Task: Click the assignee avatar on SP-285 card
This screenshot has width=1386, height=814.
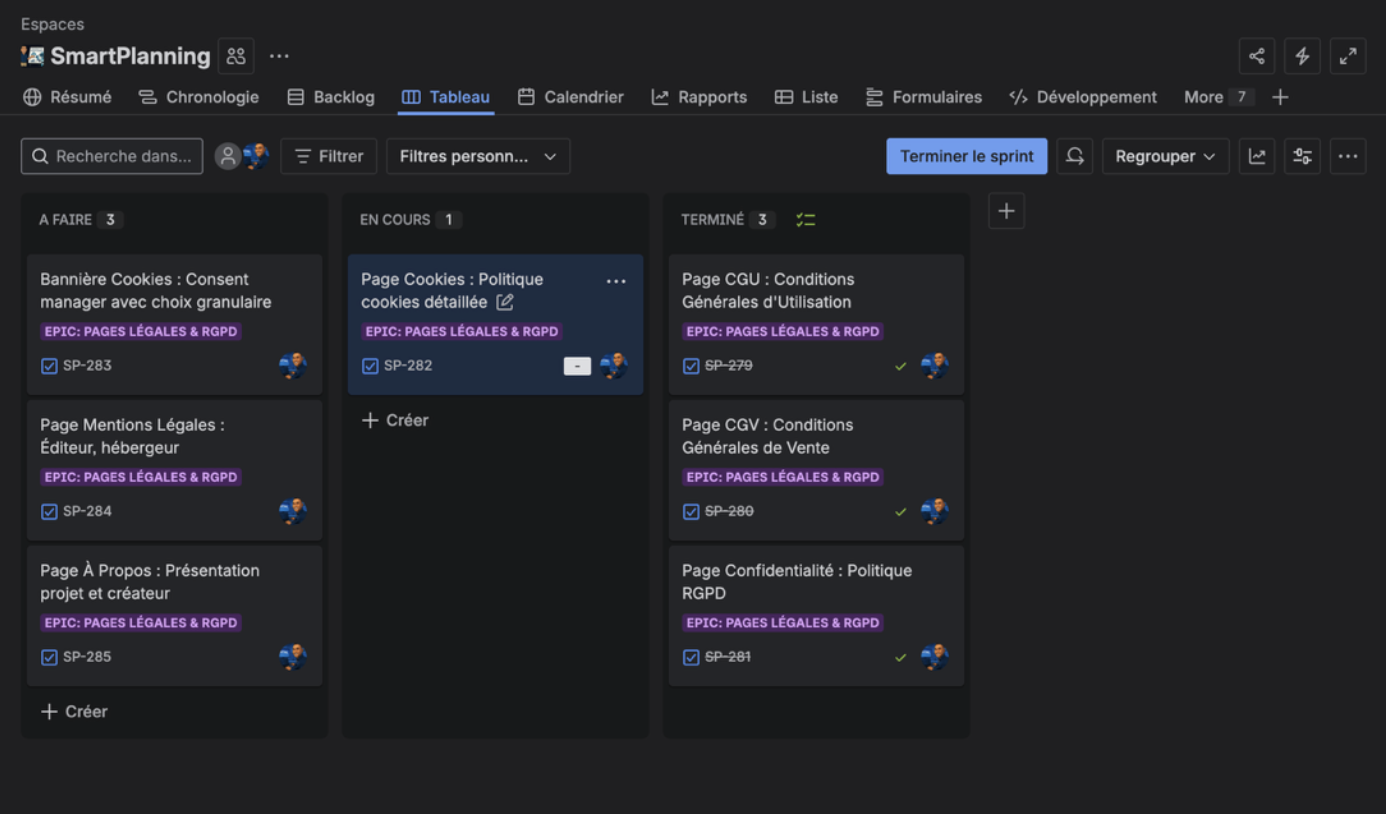Action: tap(293, 657)
